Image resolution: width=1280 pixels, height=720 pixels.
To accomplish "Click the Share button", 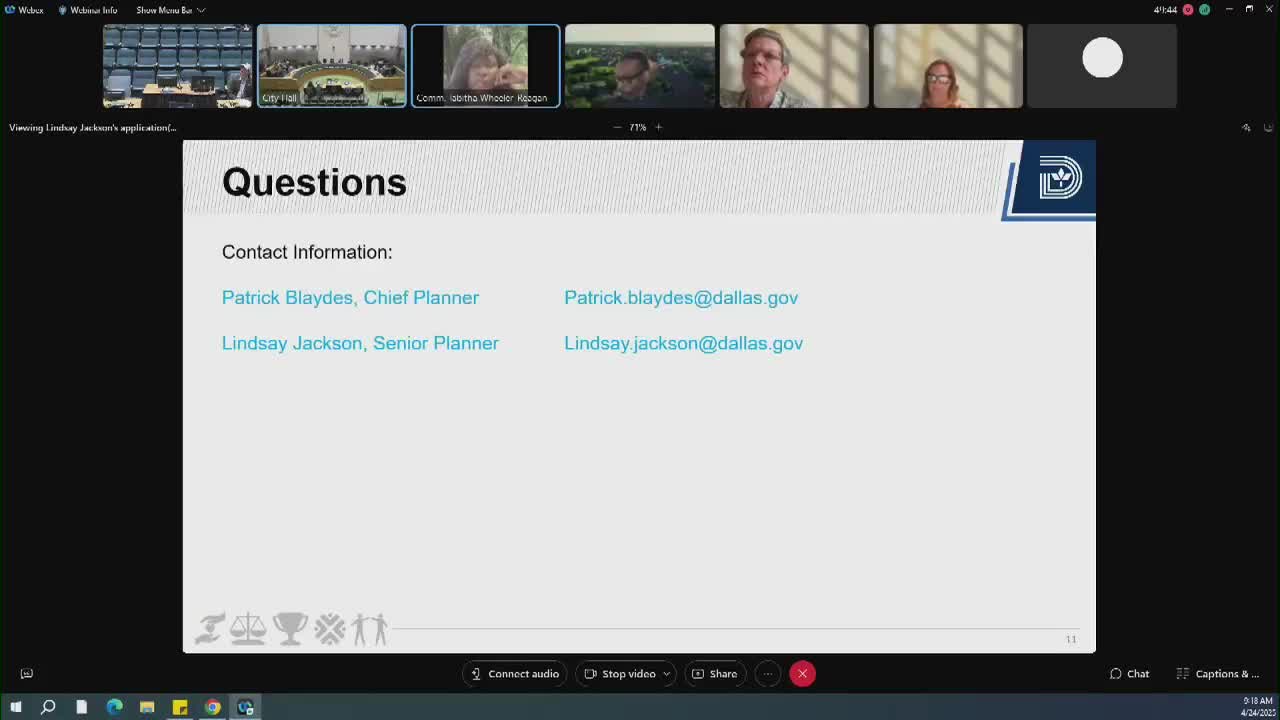I will (714, 674).
